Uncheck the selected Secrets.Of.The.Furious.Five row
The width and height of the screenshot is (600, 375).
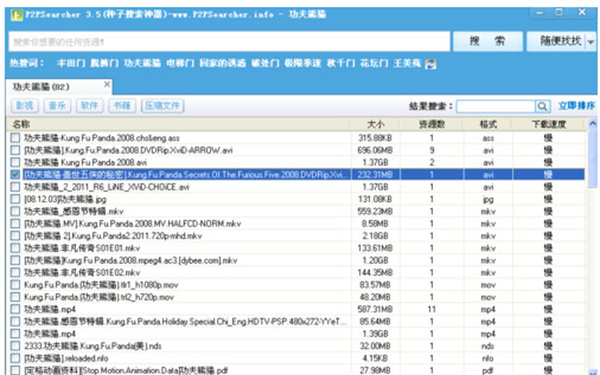pyautogui.click(x=15, y=174)
